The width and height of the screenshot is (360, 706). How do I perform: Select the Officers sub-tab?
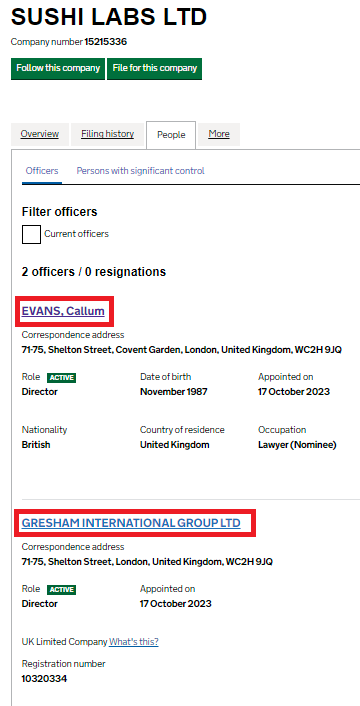click(x=42, y=171)
